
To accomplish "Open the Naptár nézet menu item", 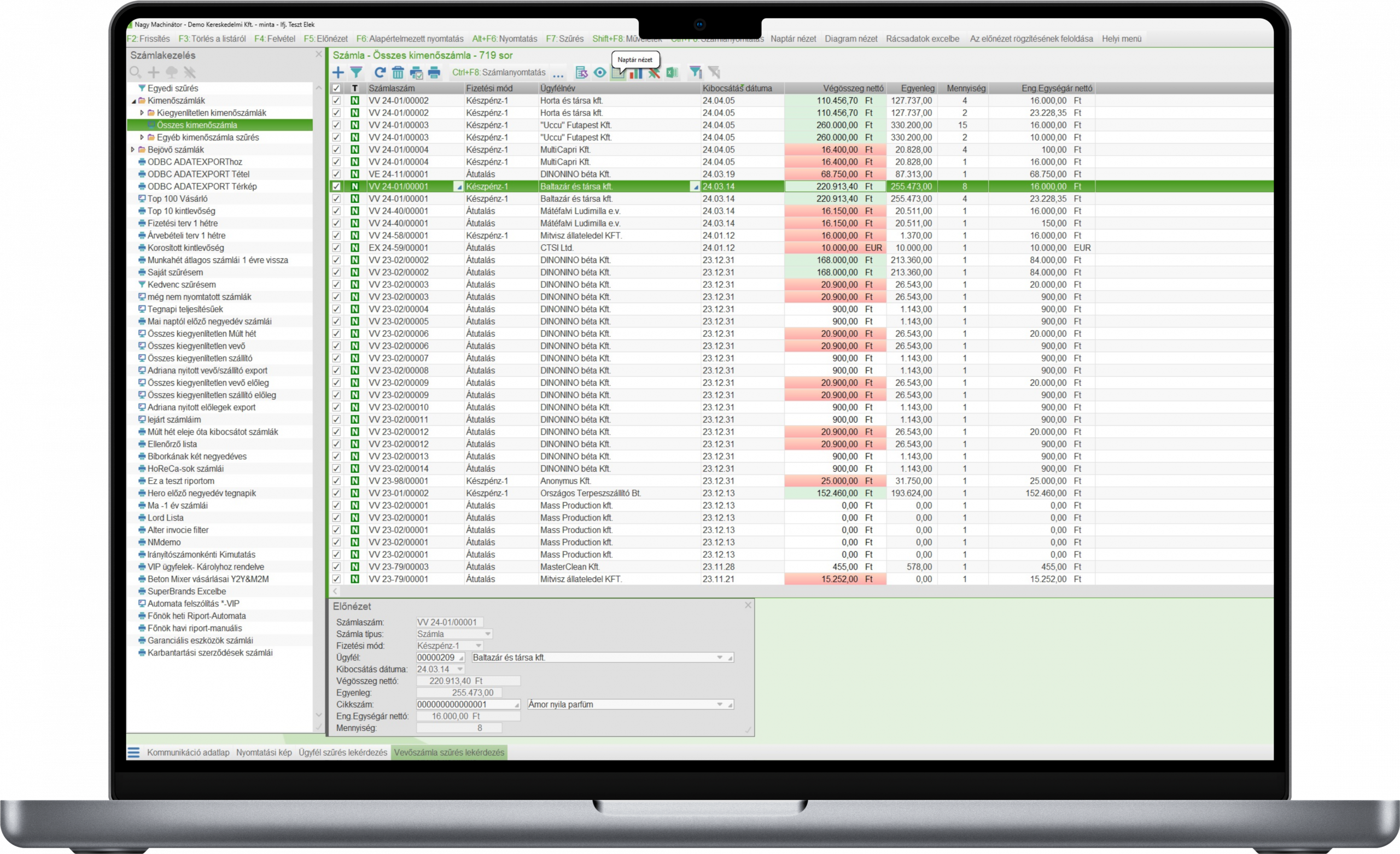I will pos(793,39).
